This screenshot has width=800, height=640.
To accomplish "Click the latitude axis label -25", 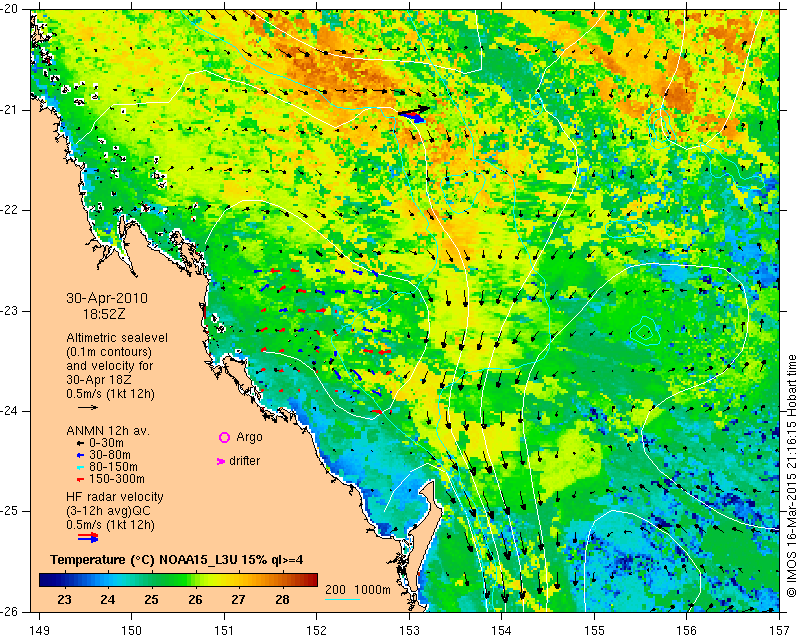I will pyautogui.click(x=9, y=511).
